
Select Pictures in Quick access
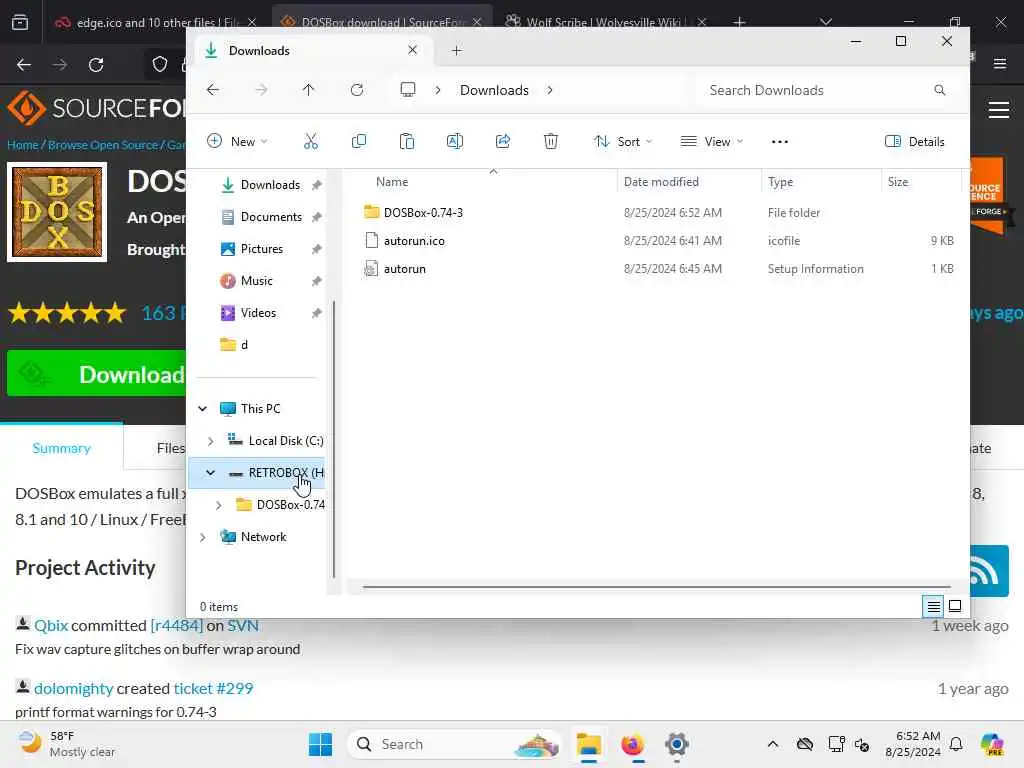point(261,249)
